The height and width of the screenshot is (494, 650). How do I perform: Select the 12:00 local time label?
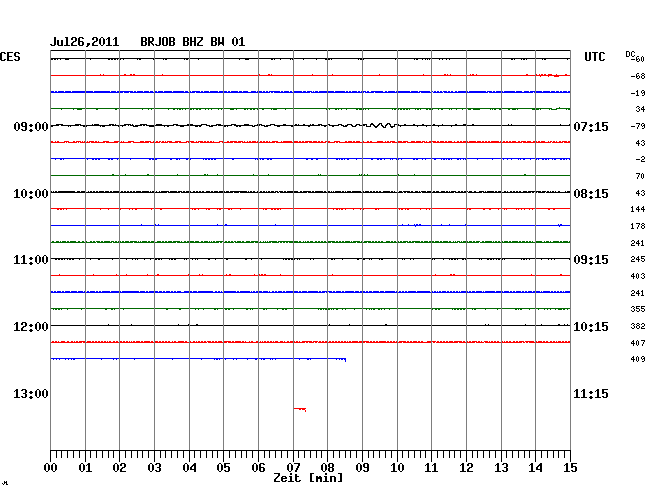31,327
